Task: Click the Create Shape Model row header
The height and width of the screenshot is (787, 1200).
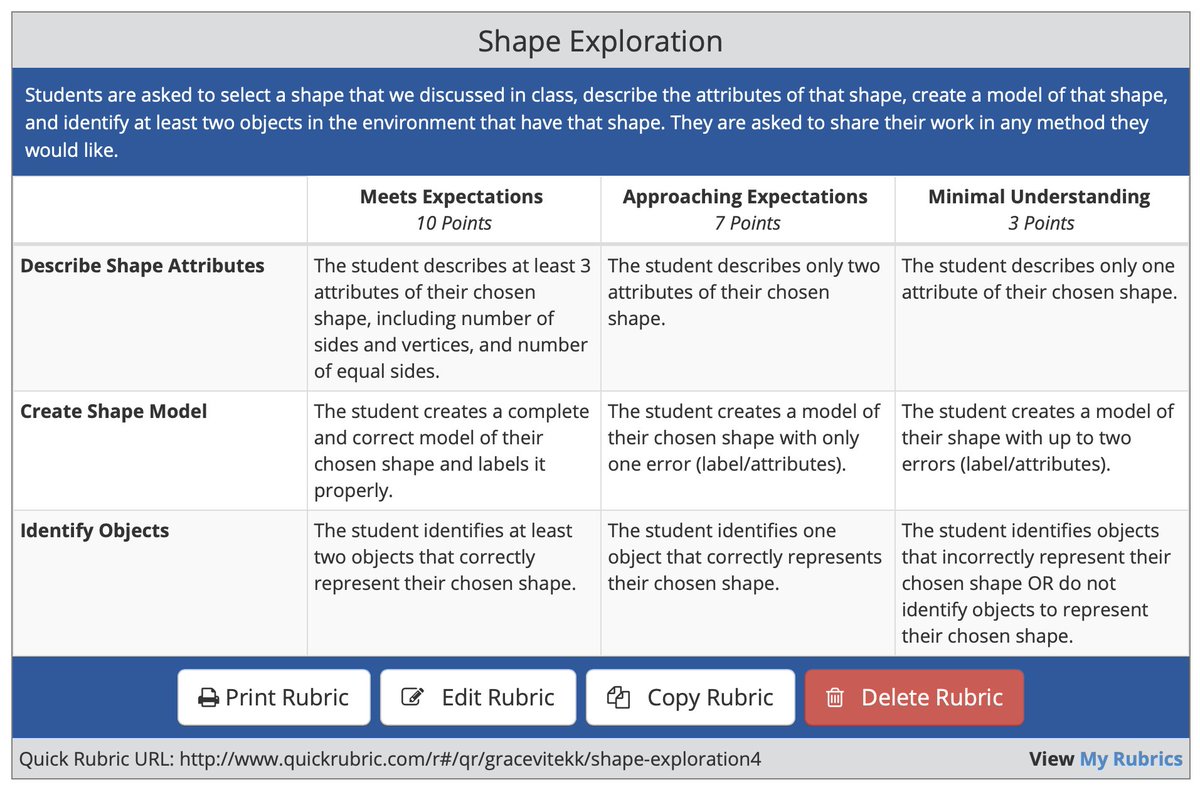Action: [114, 411]
